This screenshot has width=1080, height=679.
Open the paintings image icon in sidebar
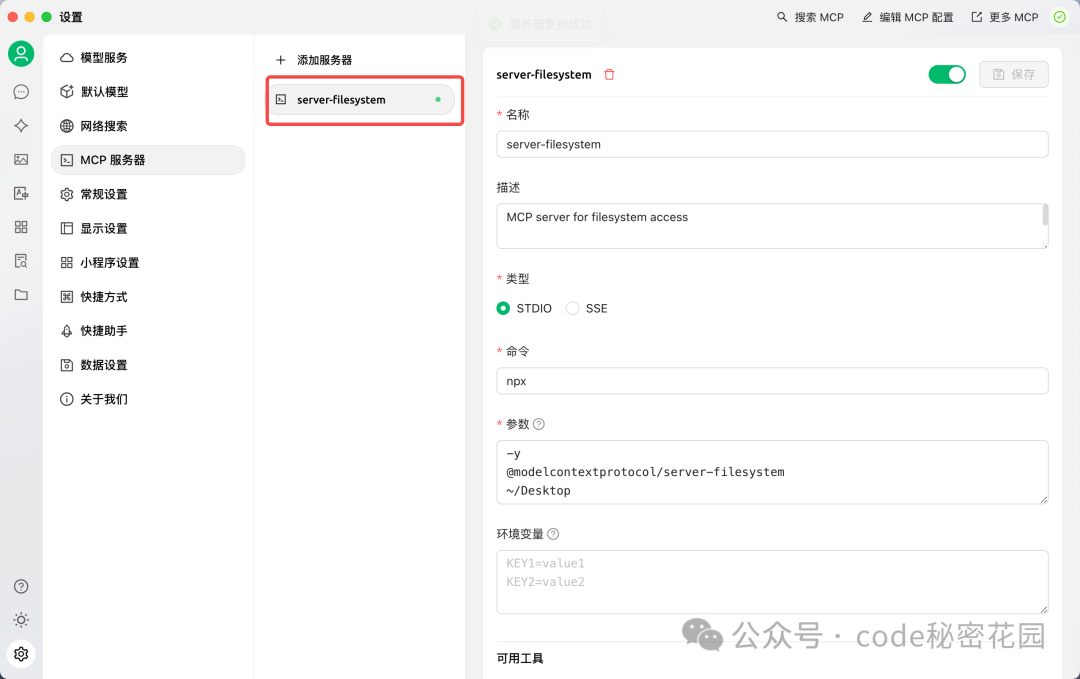[x=21, y=159]
